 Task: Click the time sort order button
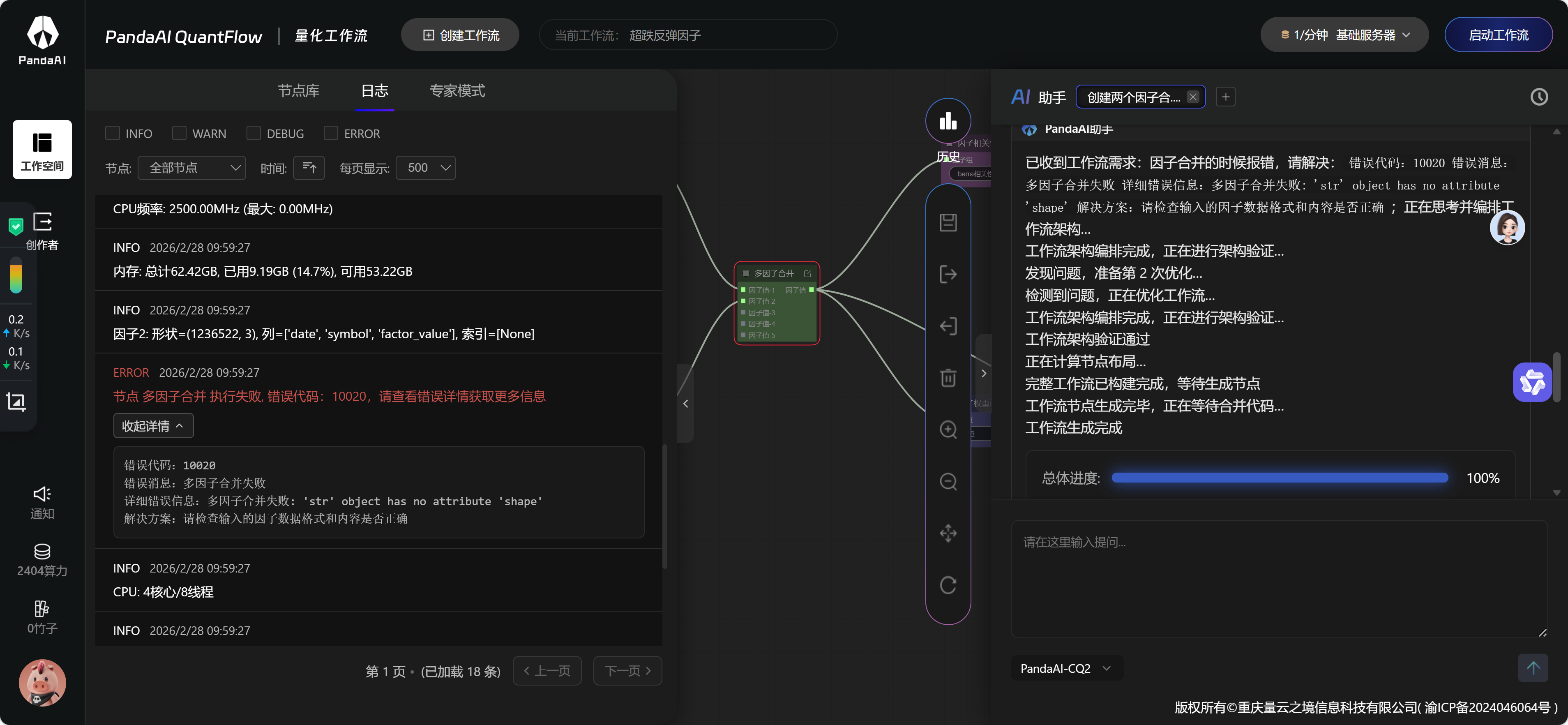pyautogui.click(x=309, y=167)
